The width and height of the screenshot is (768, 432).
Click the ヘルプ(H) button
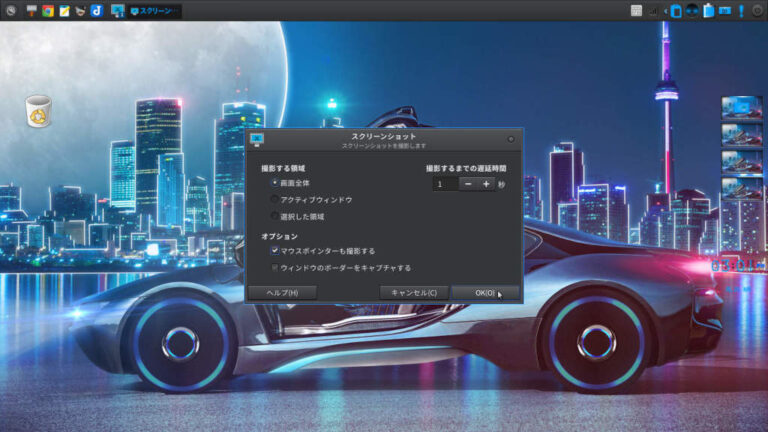pyautogui.click(x=283, y=292)
